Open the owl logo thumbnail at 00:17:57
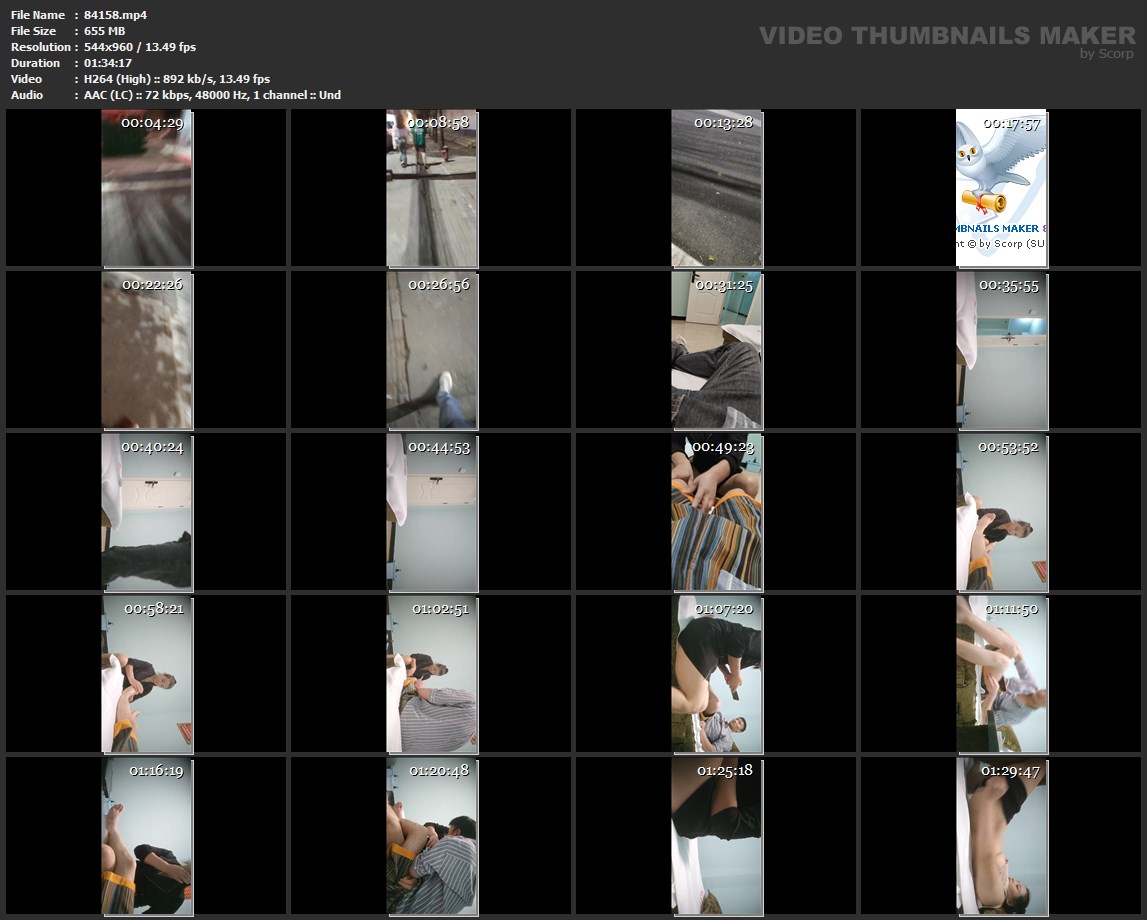 [1001, 188]
